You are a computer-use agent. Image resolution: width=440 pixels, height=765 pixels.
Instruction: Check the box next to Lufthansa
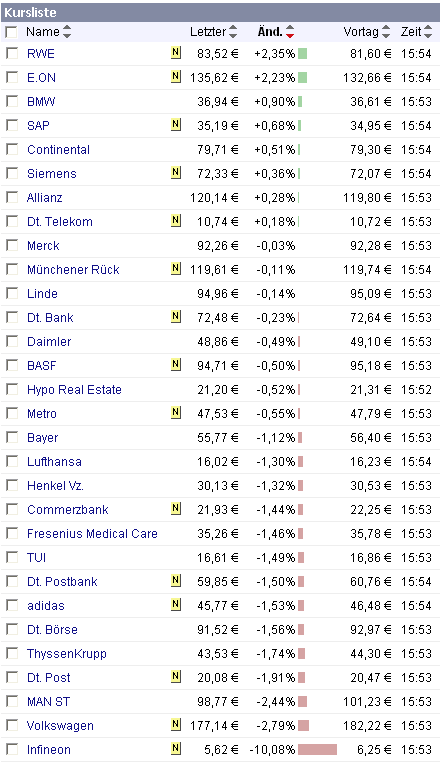tap(12, 461)
